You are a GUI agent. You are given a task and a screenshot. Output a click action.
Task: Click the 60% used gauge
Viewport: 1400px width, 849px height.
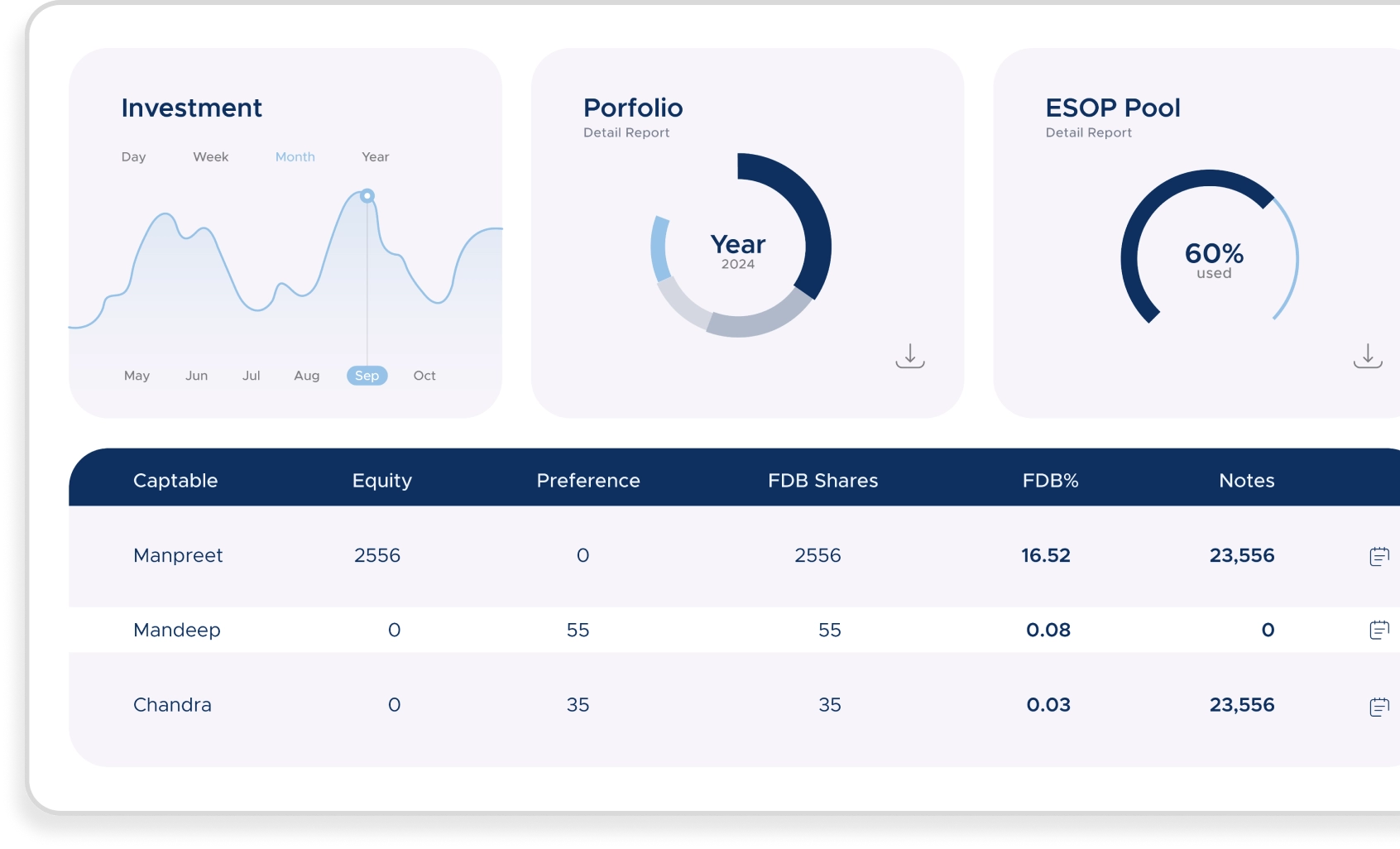click(1213, 261)
